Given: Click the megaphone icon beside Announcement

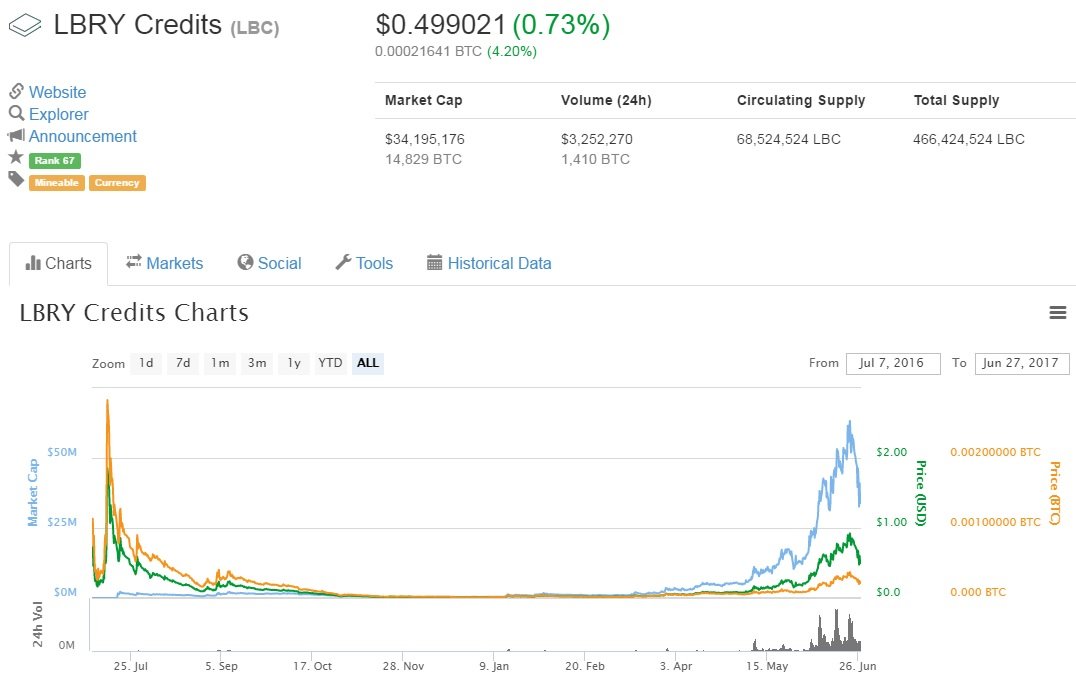Looking at the screenshot, I should [16, 135].
